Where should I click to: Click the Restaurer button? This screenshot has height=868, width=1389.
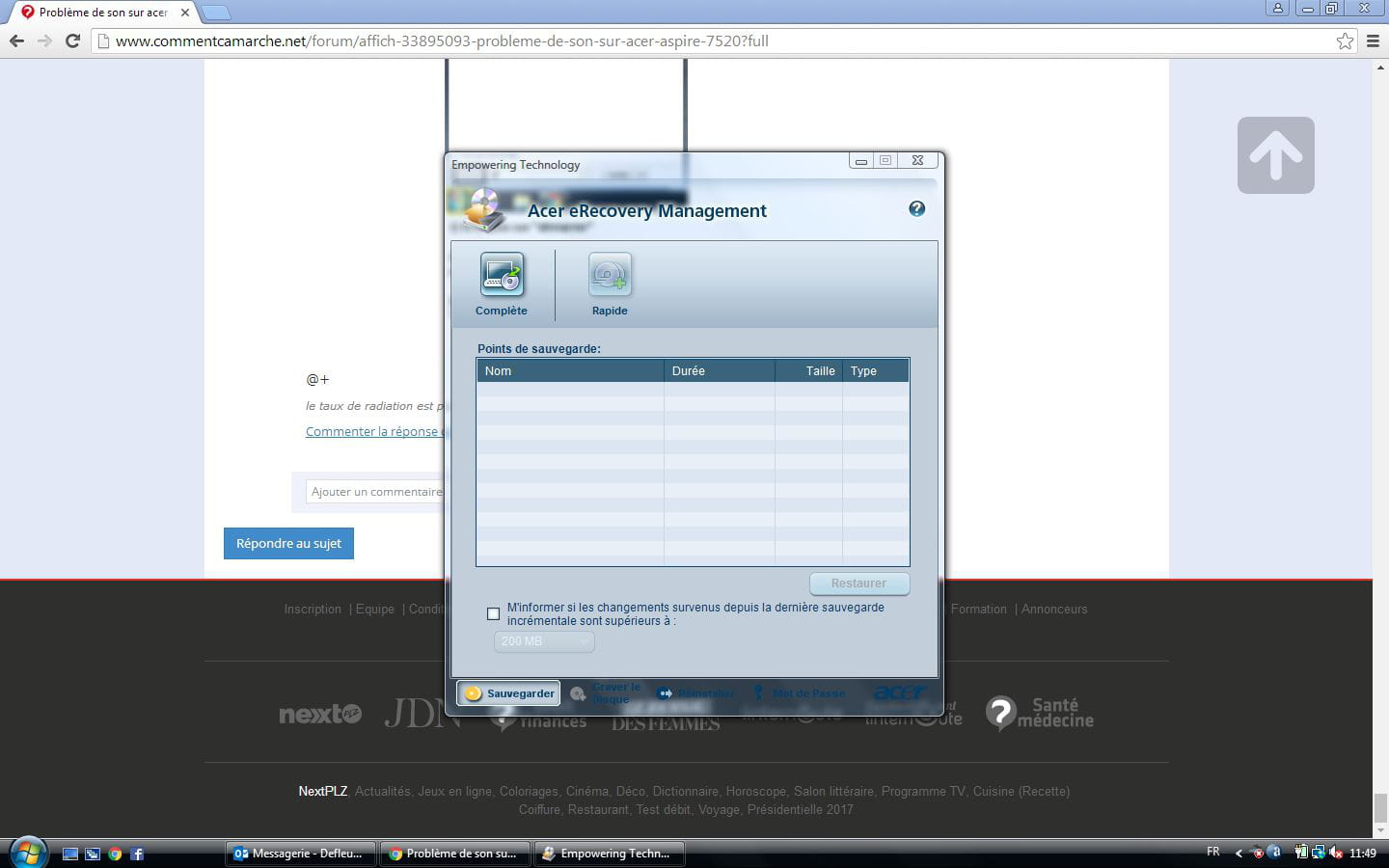click(x=858, y=583)
